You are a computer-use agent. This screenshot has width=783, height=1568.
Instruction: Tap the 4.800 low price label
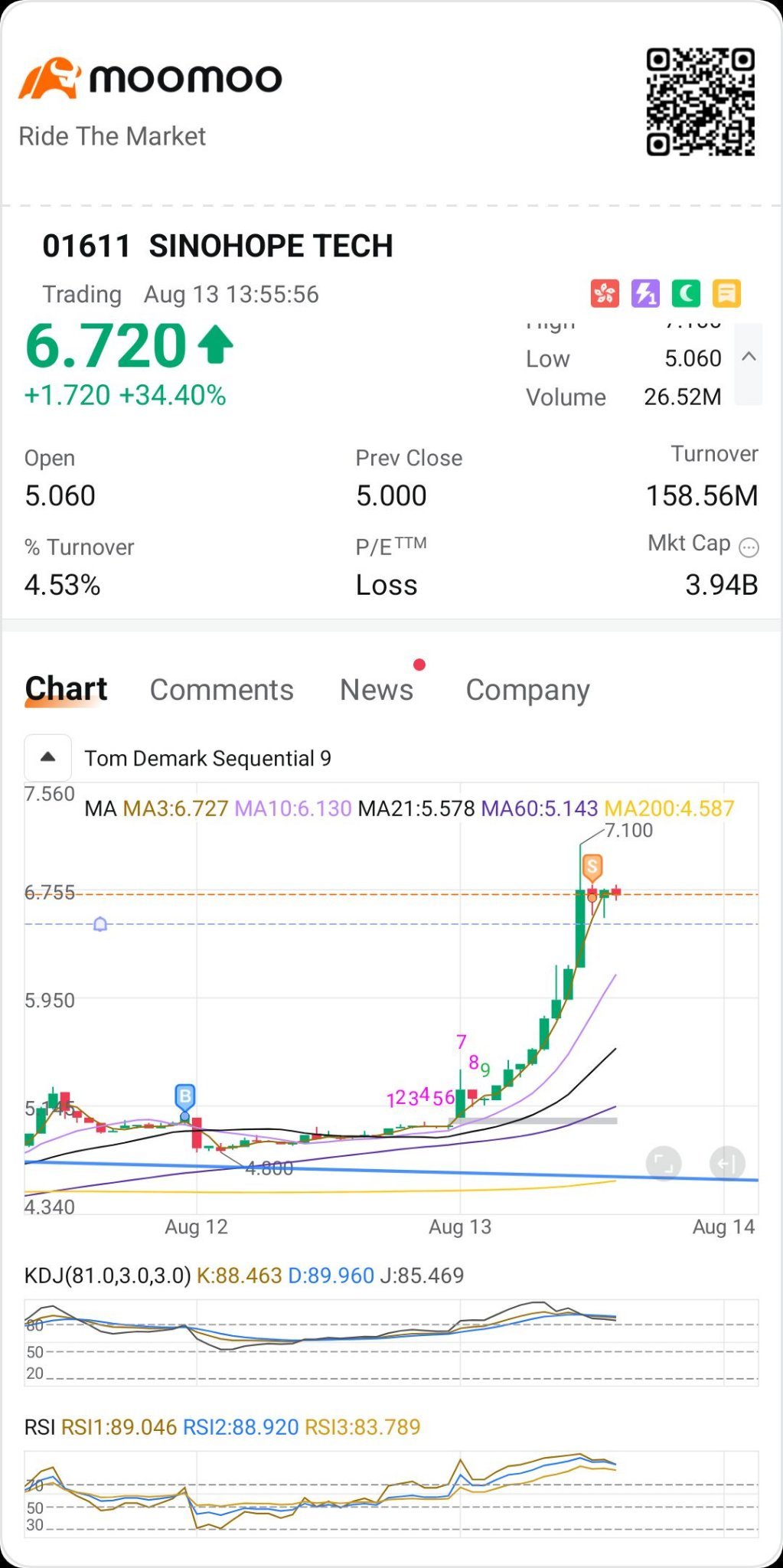click(269, 1168)
